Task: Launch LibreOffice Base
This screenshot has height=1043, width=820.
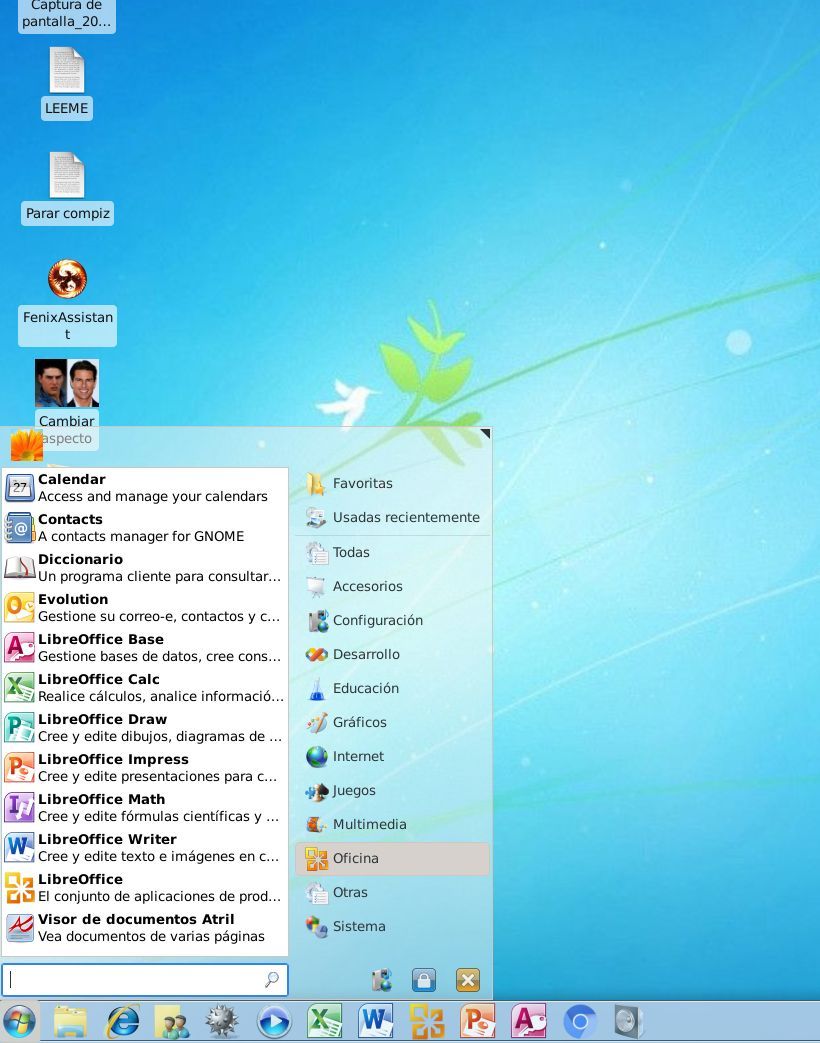Action: click(x=145, y=647)
